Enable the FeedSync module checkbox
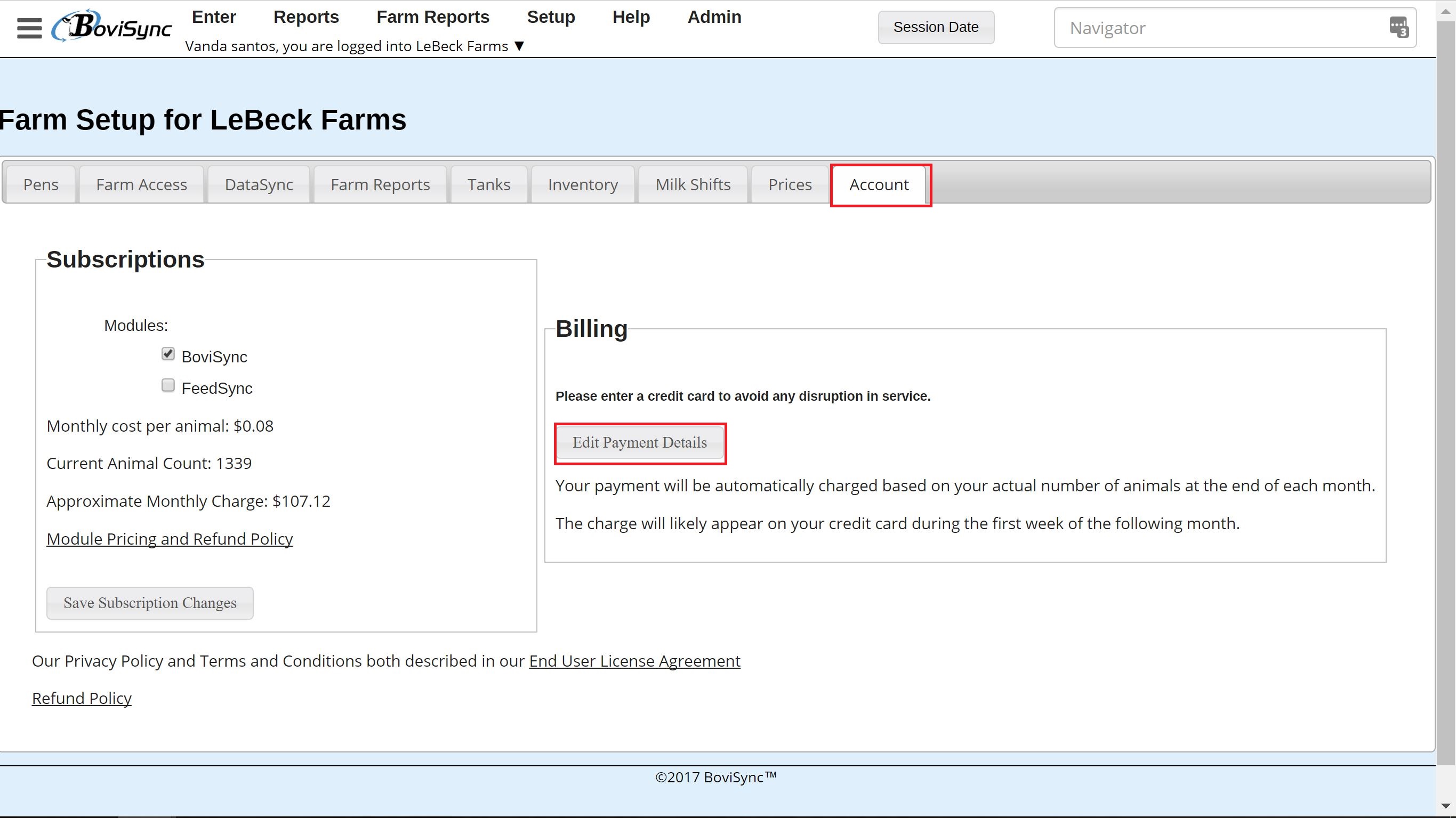Image resolution: width=1456 pixels, height=818 pixels. [x=168, y=385]
